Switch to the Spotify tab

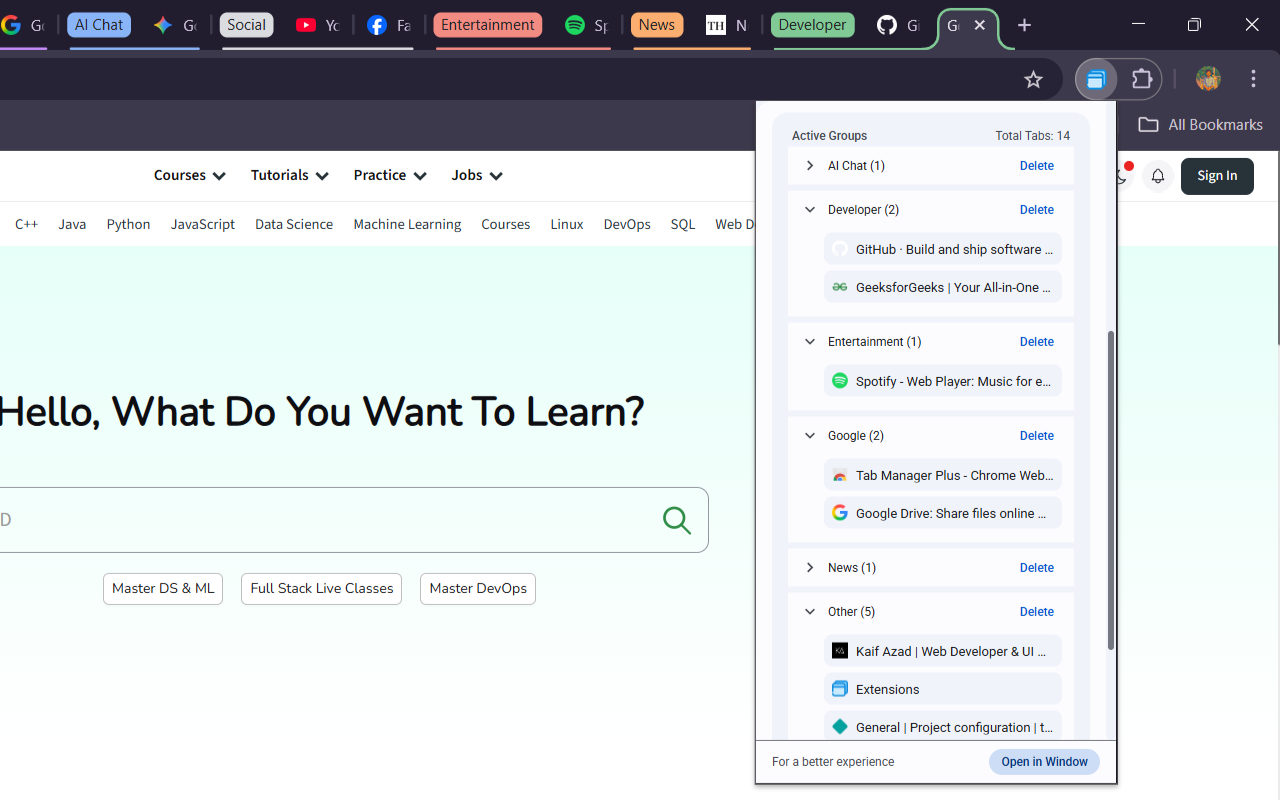click(x=586, y=25)
